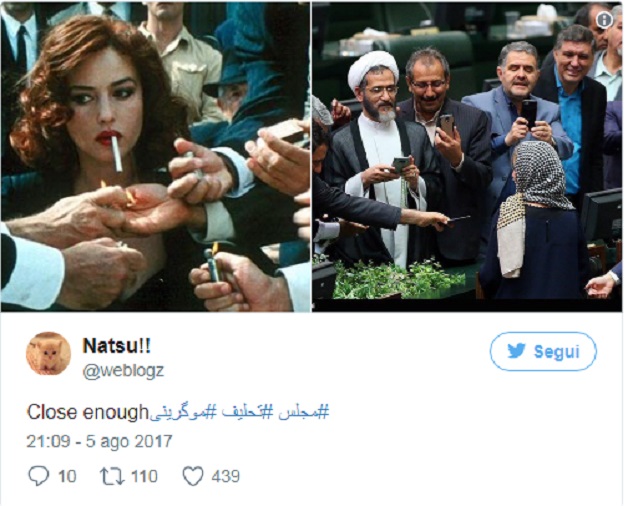628x506 pixels.
Task: Click the Twitter bird icon in Segui
Action: coord(517,351)
